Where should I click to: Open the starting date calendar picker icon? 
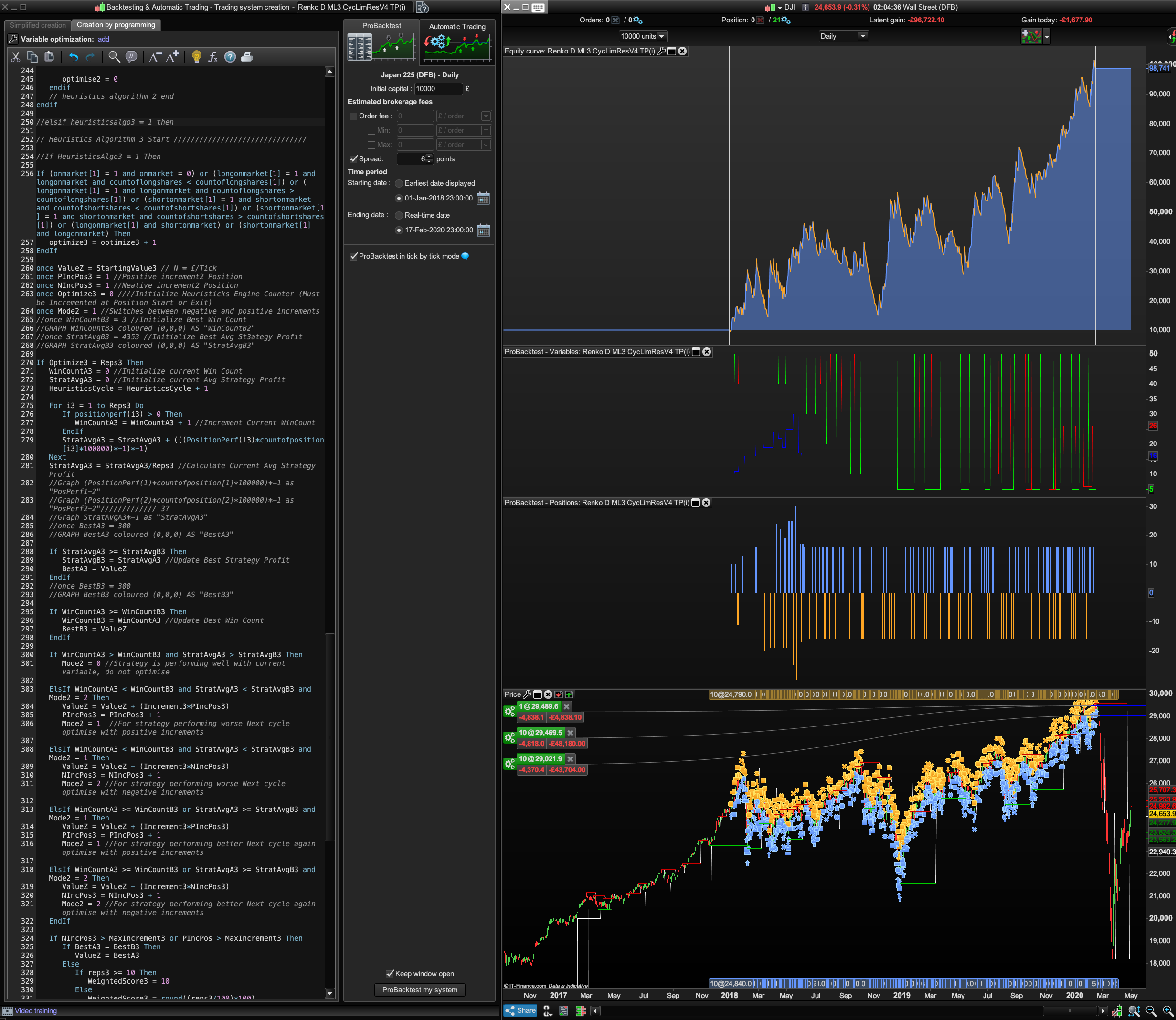click(x=483, y=199)
